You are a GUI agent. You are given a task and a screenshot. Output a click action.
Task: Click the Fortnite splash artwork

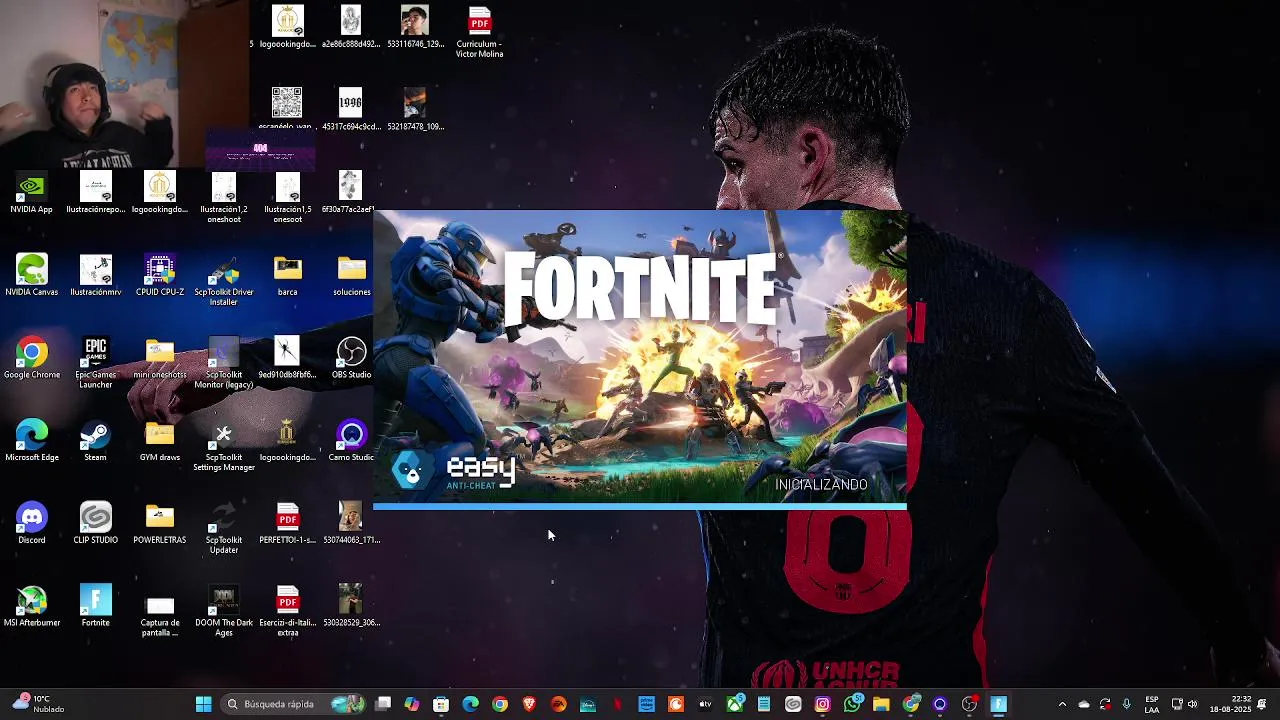point(640,356)
